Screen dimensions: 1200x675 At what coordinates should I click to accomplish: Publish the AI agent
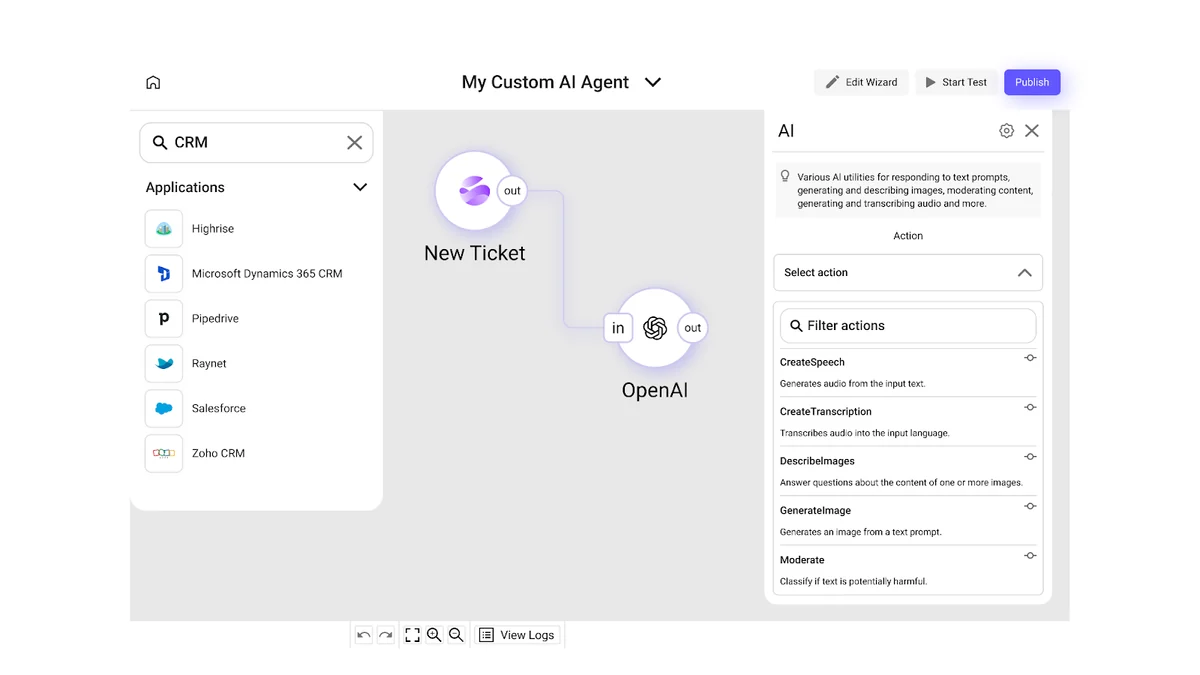[1032, 82]
